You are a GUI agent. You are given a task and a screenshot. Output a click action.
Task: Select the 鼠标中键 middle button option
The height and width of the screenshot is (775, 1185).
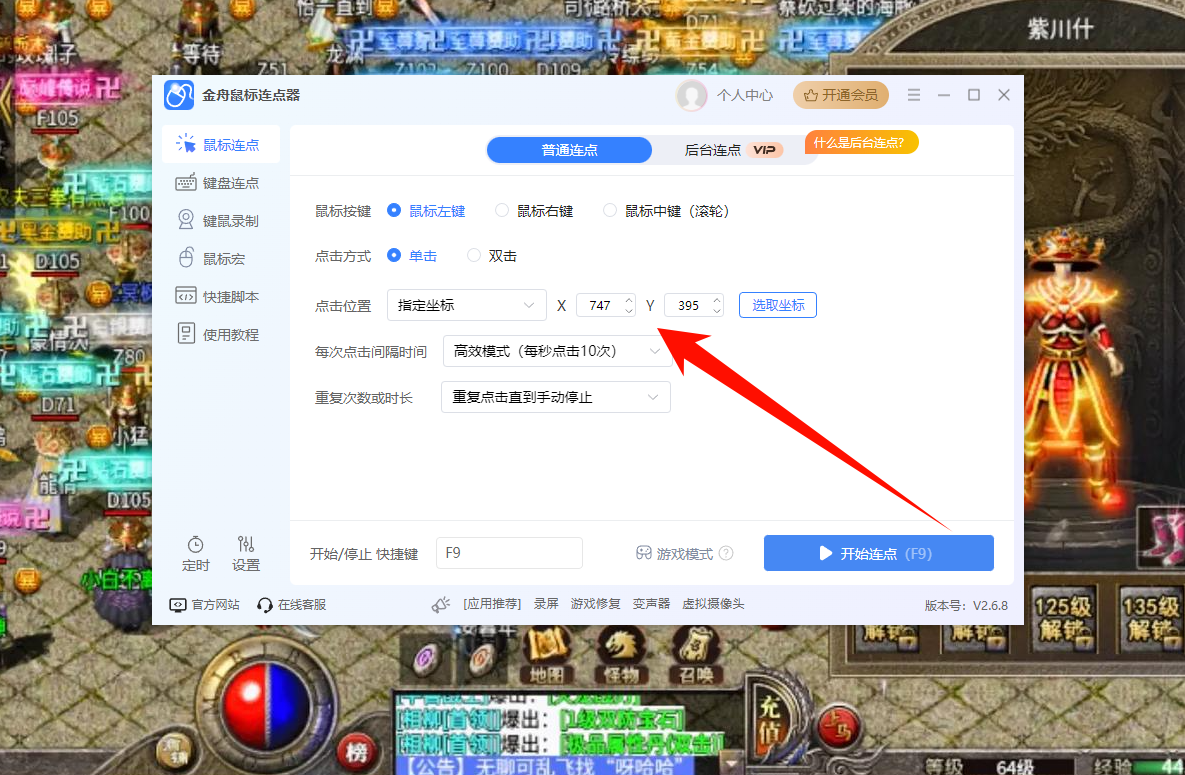pyautogui.click(x=610, y=211)
